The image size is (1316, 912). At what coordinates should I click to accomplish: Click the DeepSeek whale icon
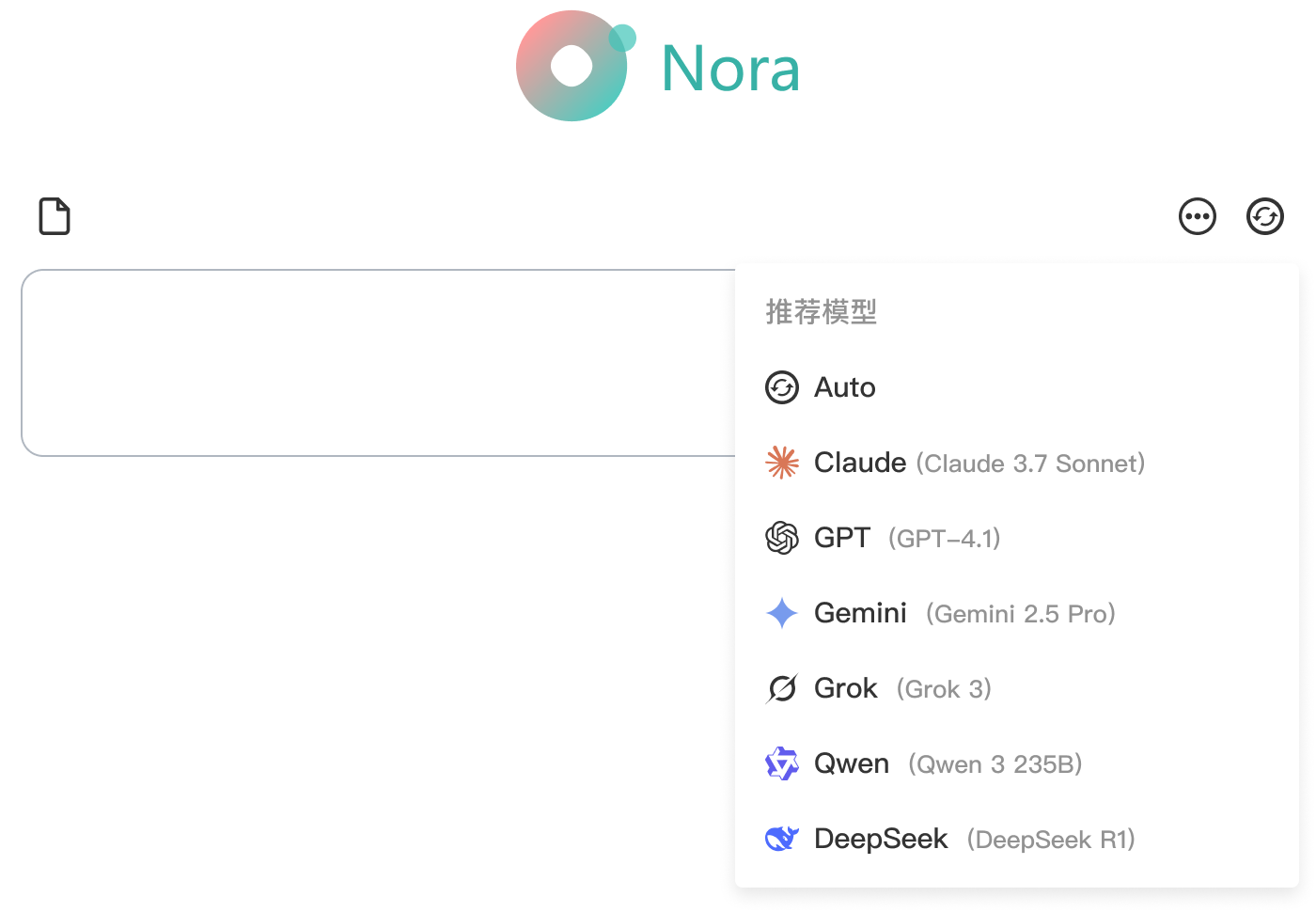[782, 839]
